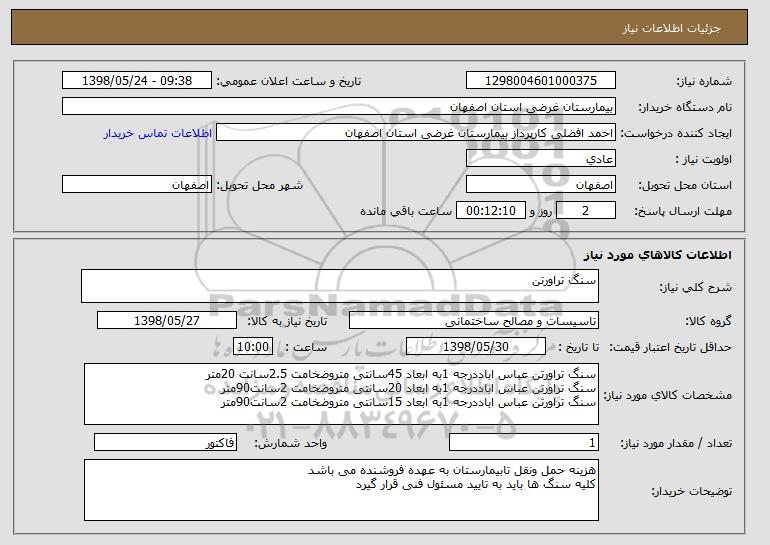
Task: Click the استان محل تحویل field اصفهان
Action: 541,185
